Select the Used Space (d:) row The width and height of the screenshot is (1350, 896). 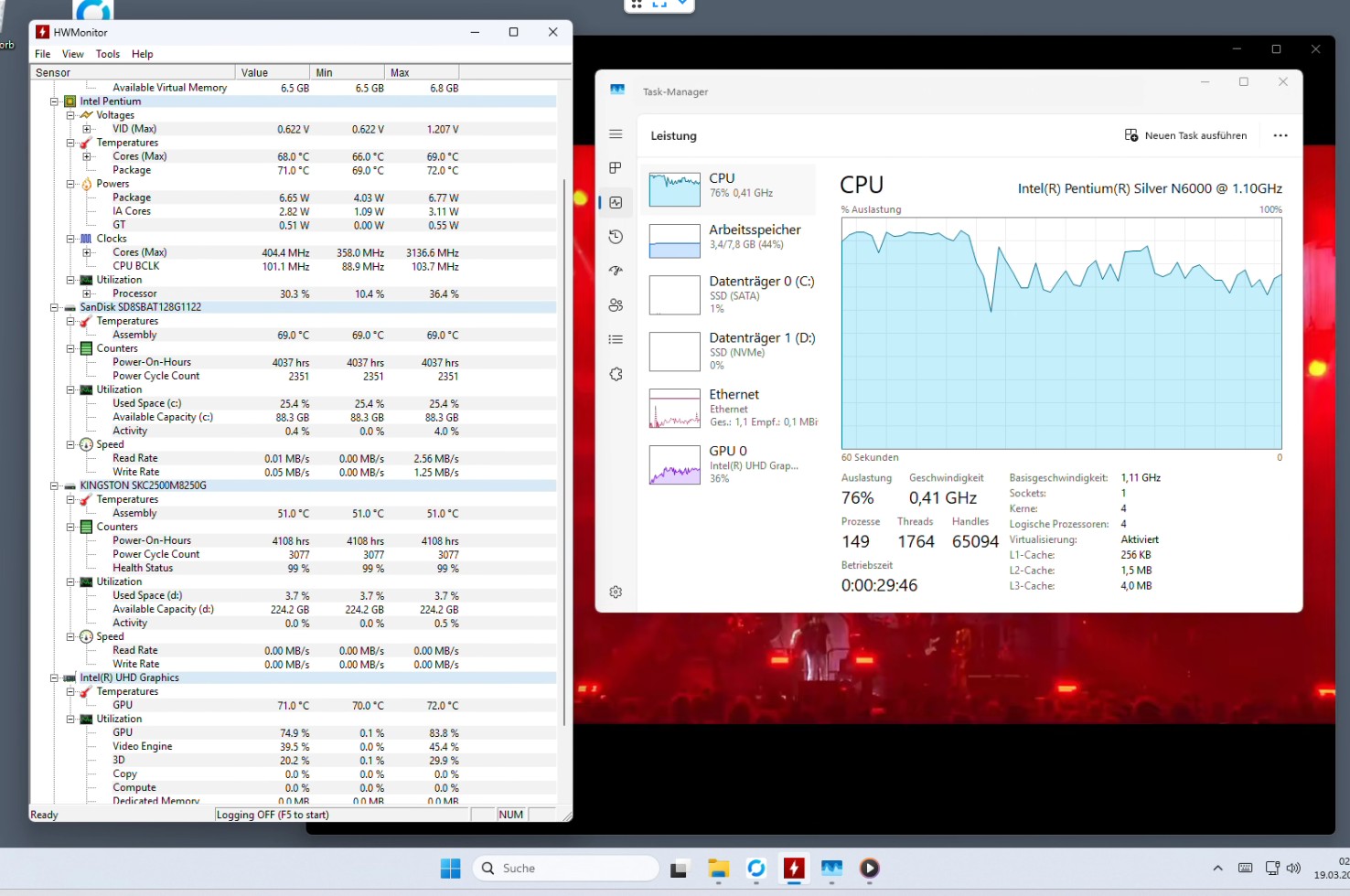293,595
